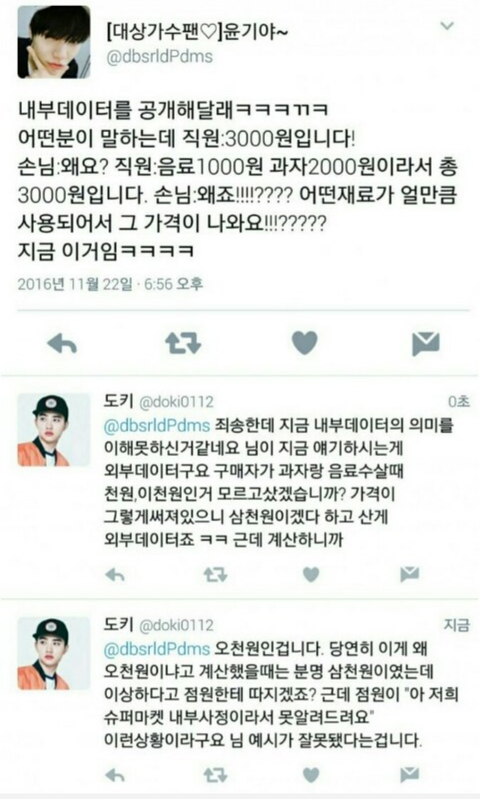Reply to the main tweet by 윤기야~
The height and width of the screenshot is (799, 480).
click(62, 344)
